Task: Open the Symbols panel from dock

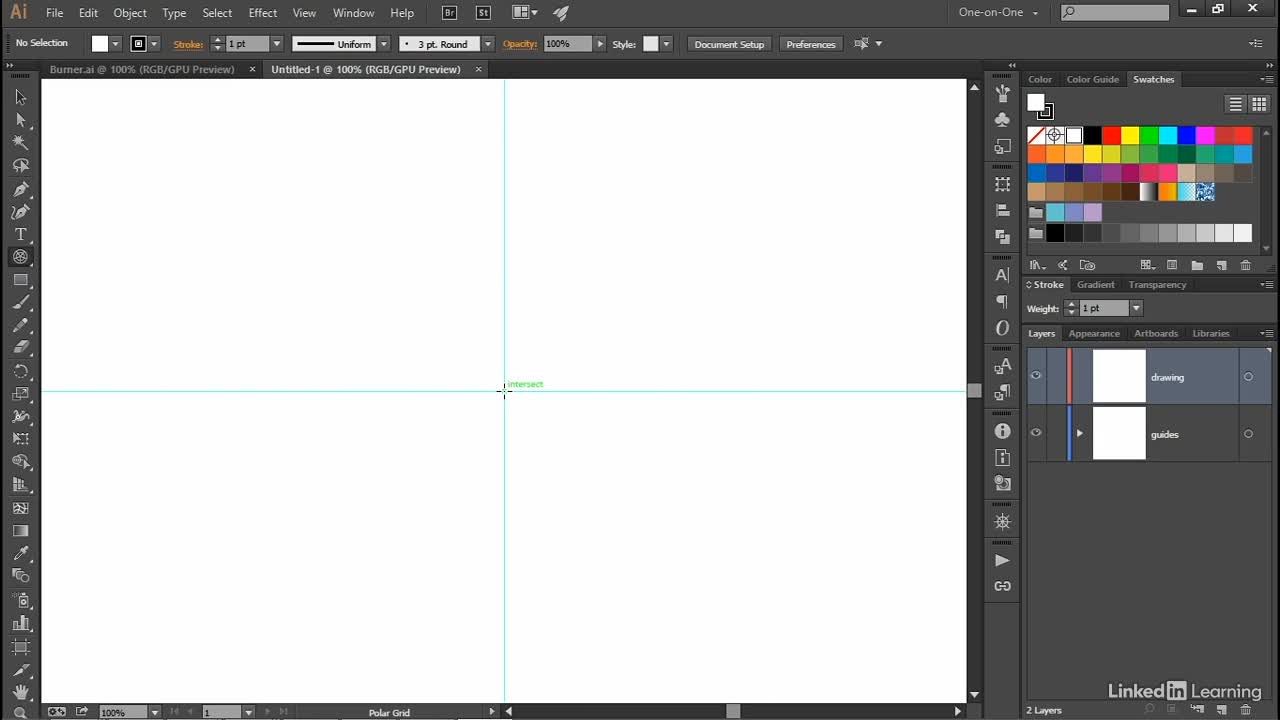Action: [x=1002, y=119]
